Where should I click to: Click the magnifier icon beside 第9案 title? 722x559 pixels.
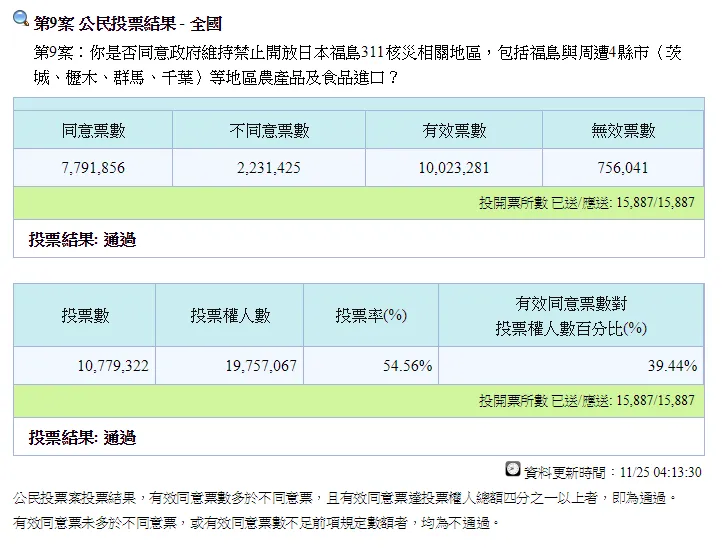coord(21,19)
